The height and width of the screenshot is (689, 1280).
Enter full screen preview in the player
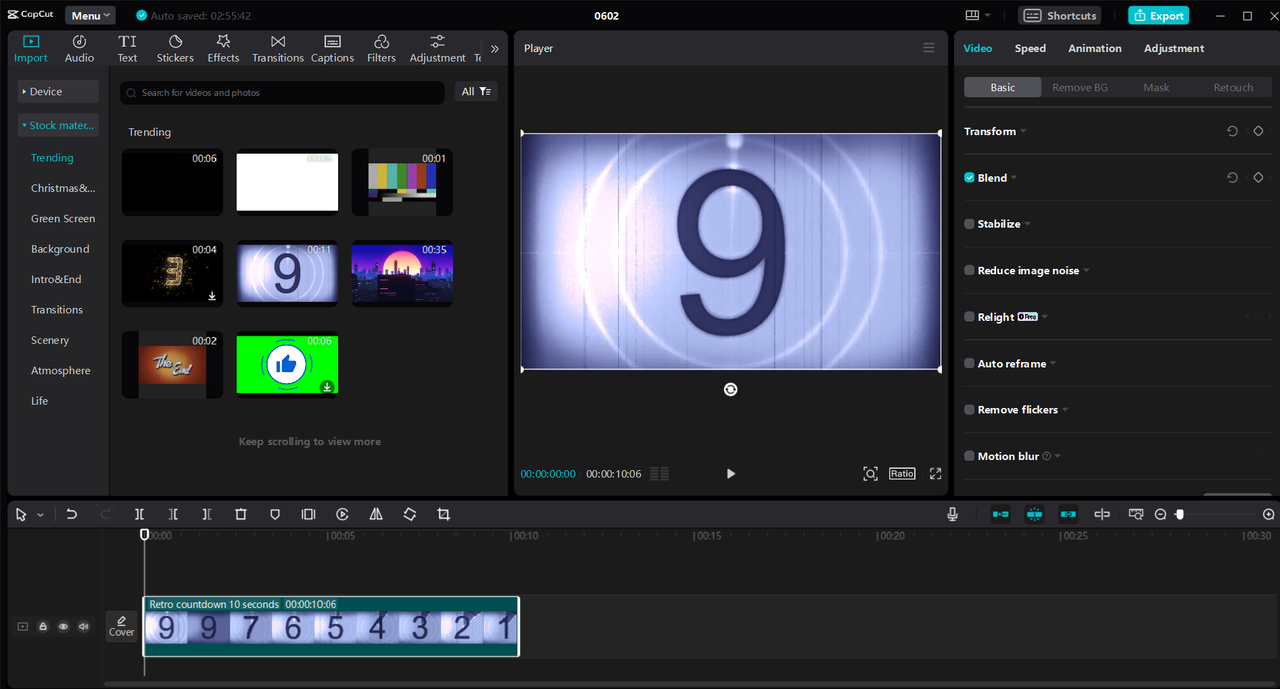pos(935,474)
